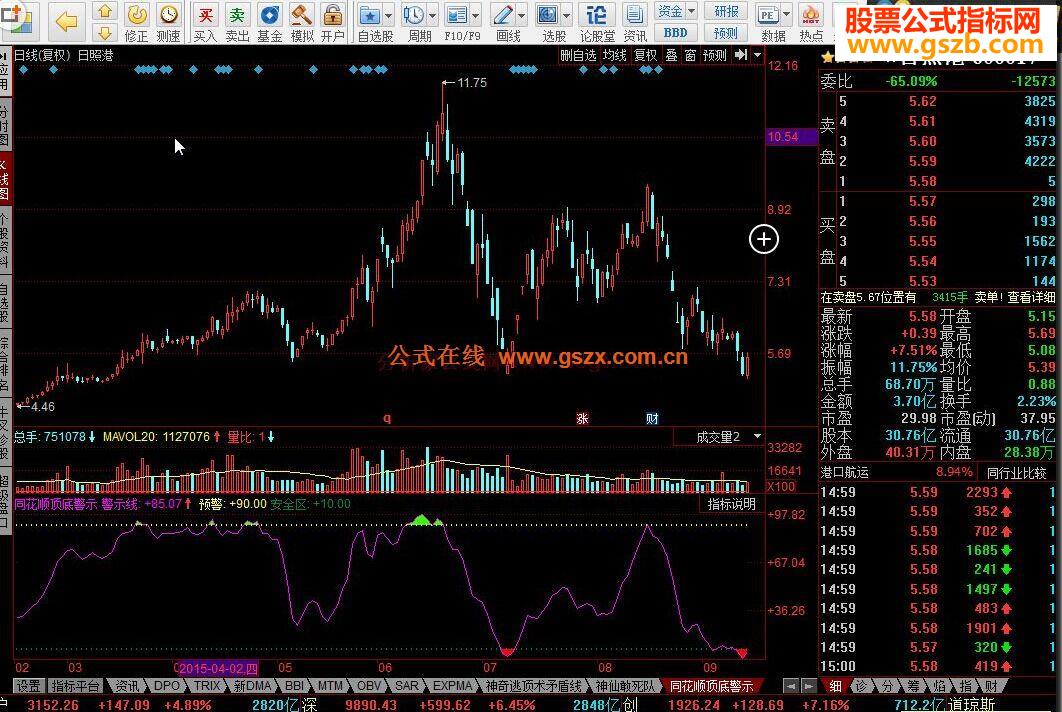The image size is (1062, 712).
Task: Open the 热点 hot topics flame icon
Action: 811,22
